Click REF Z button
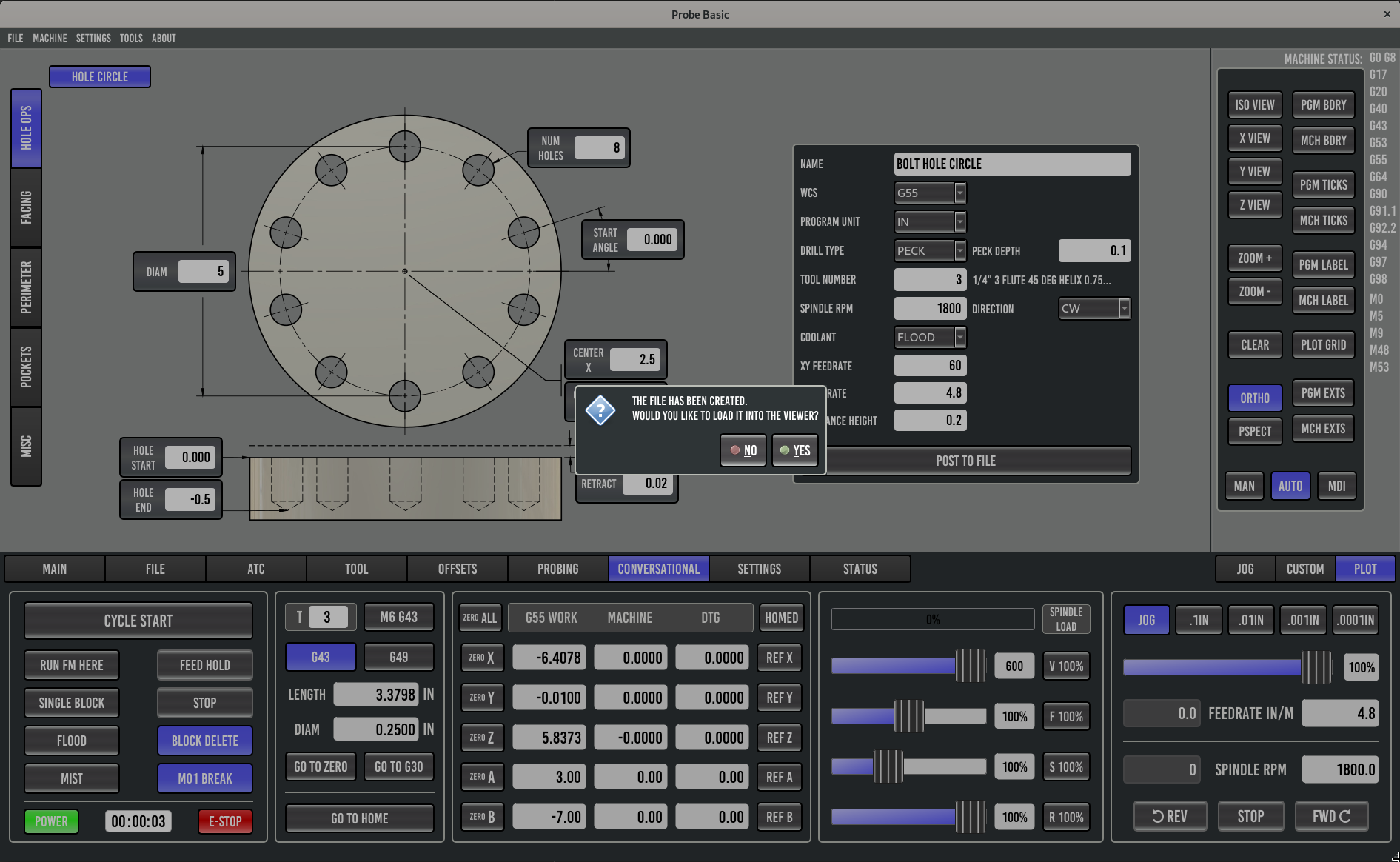The width and height of the screenshot is (1400, 862). [x=780, y=738]
